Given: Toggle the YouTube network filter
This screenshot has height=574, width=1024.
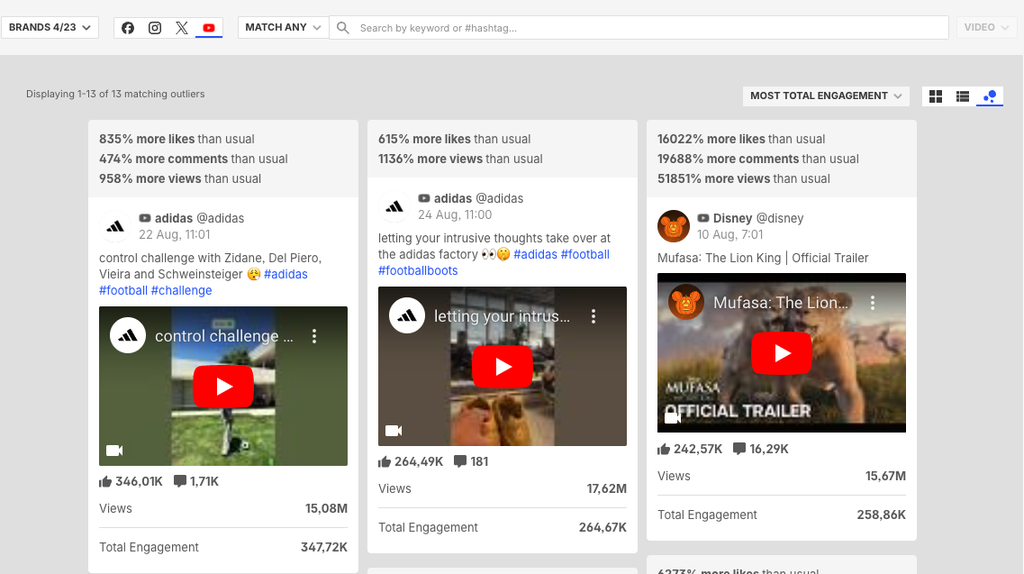Looking at the screenshot, I should click(209, 28).
